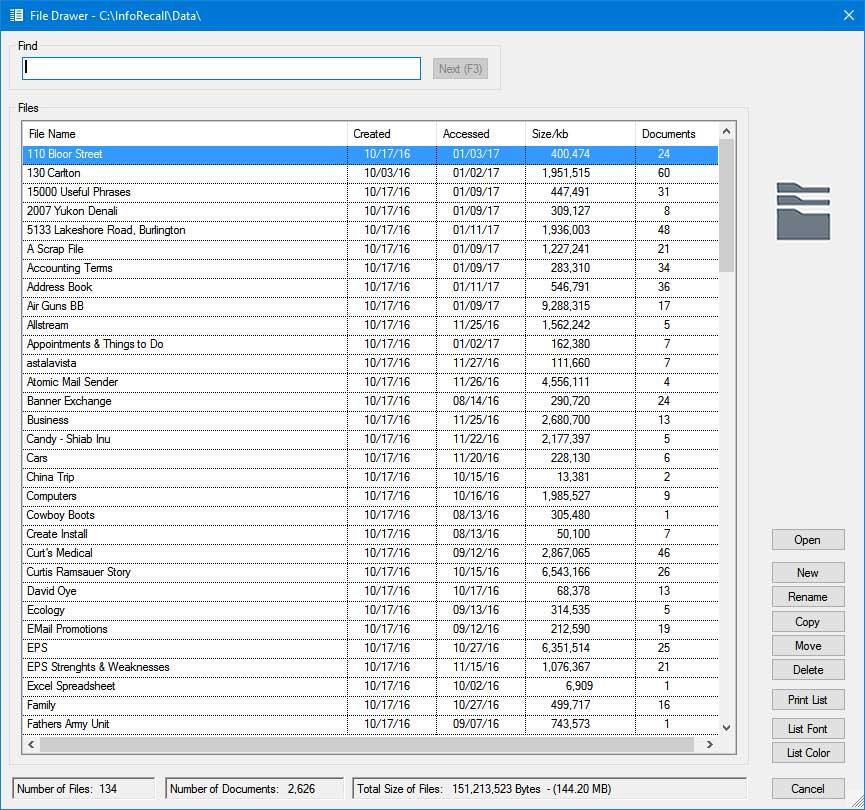
Task: Select 'EPS Strenghts & Weaknesses' row
Action: coord(370,667)
